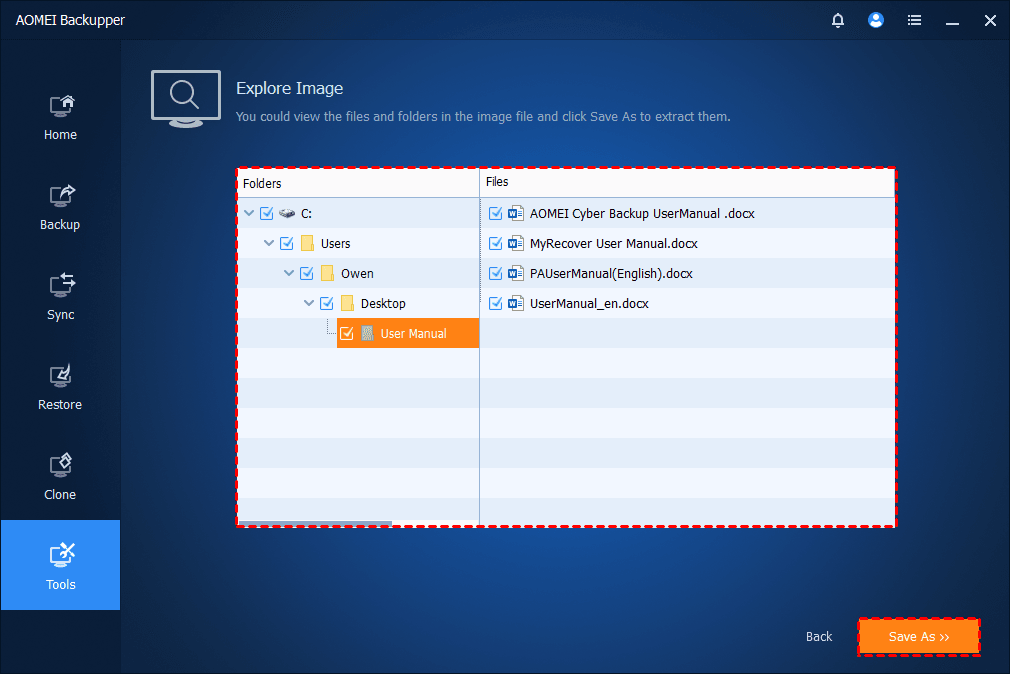Click Word icon of AOMEI Cyber Backup UserManual

[515, 213]
